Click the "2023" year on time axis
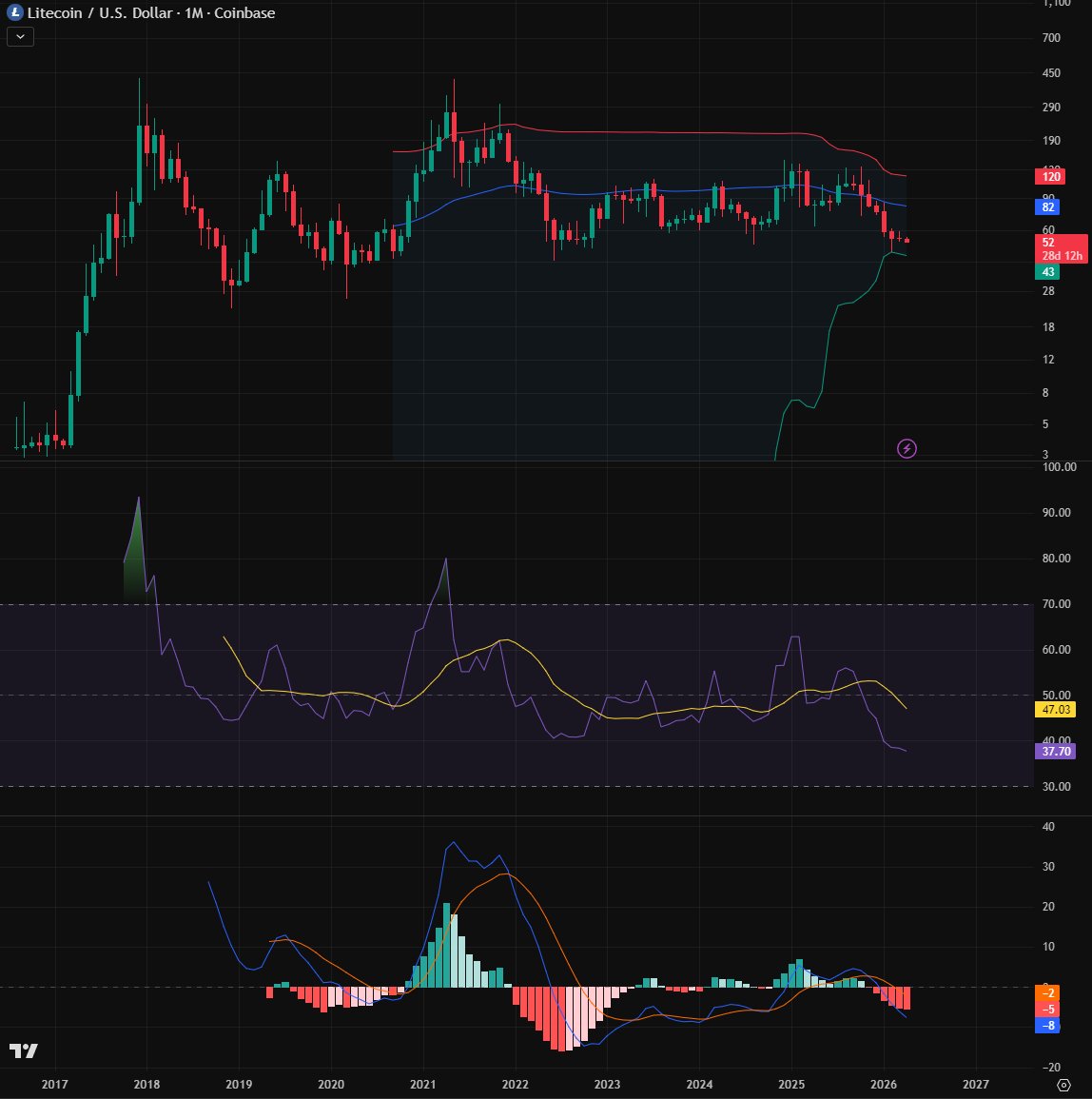 (x=607, y=1085)
